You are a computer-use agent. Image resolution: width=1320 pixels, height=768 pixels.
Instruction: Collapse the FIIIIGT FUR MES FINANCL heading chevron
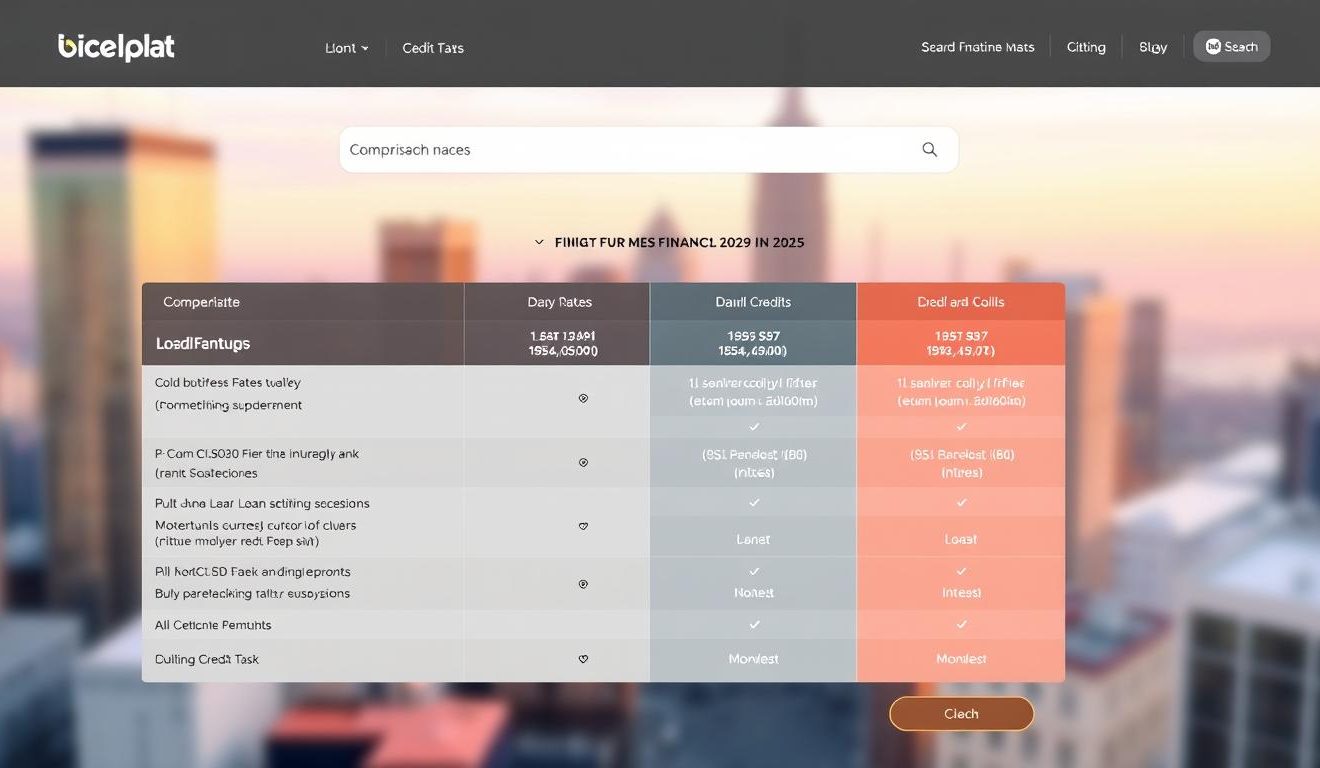point(540,242)
